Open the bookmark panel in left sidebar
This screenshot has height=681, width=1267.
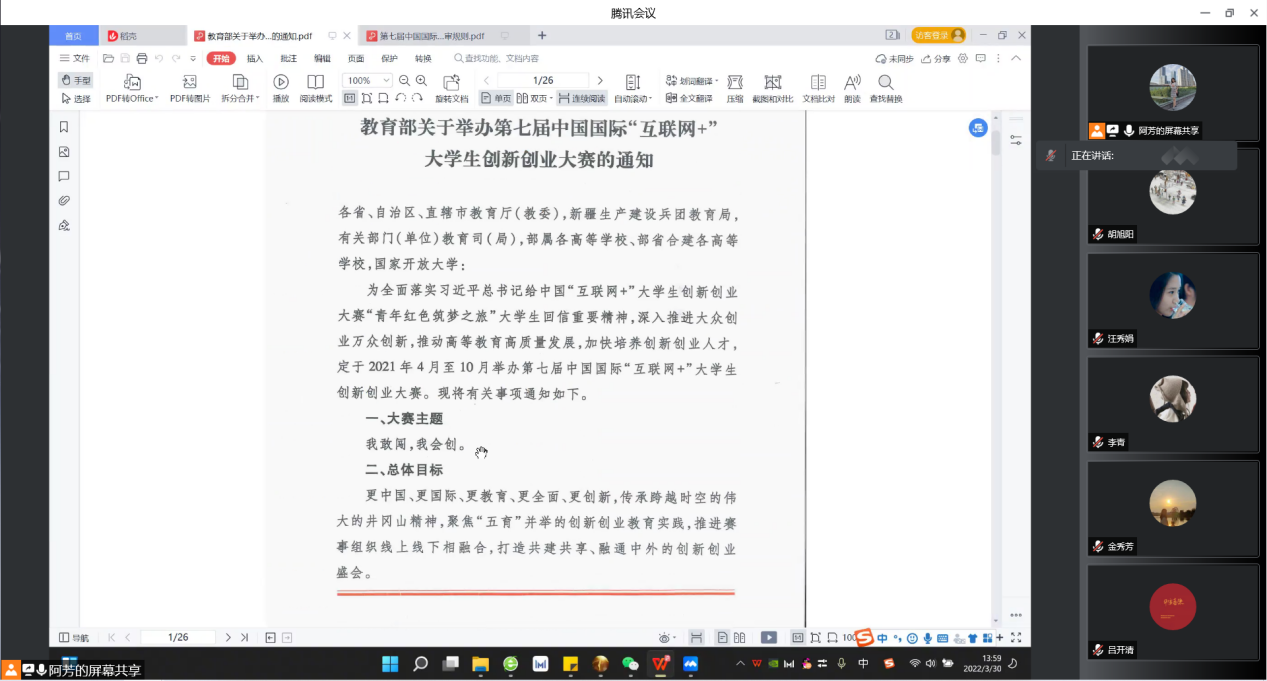(x=64, y=127)
